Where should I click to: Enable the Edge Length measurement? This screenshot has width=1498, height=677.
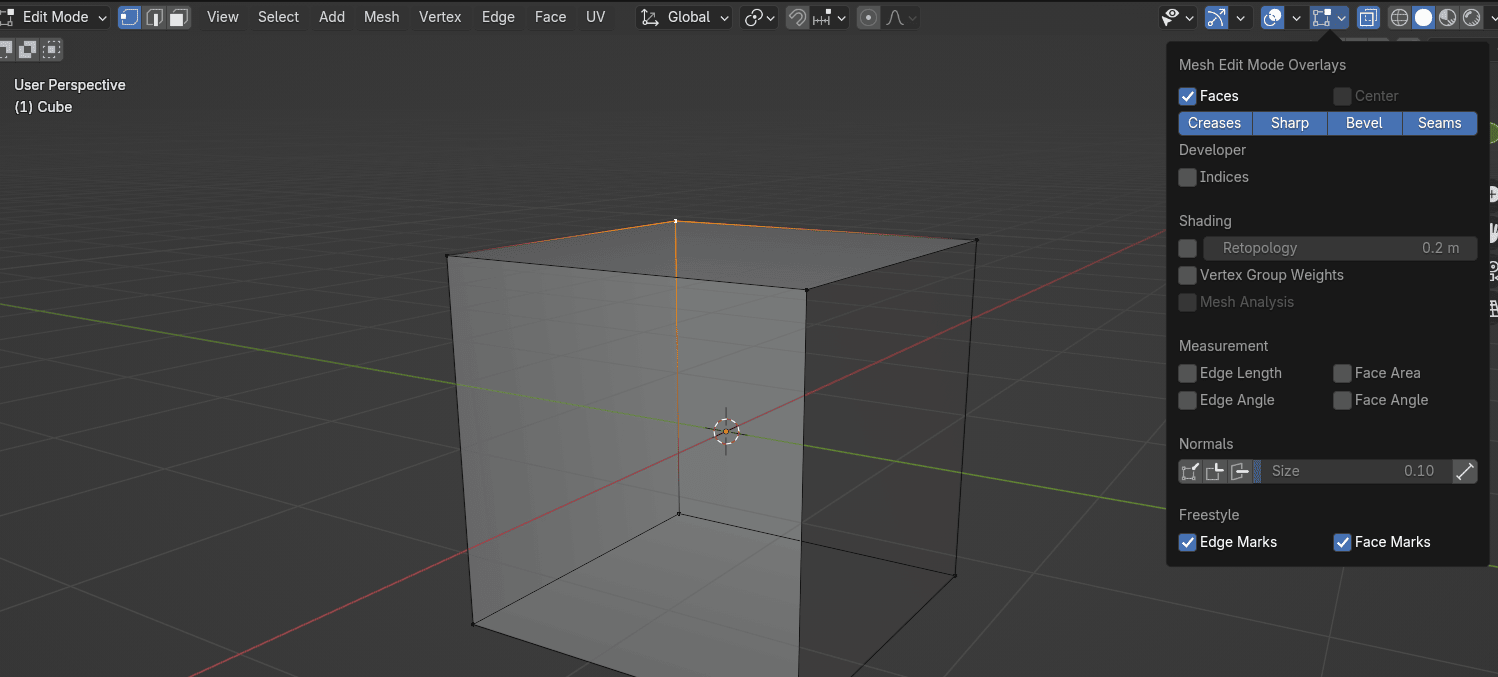(x=1188, y=373)
